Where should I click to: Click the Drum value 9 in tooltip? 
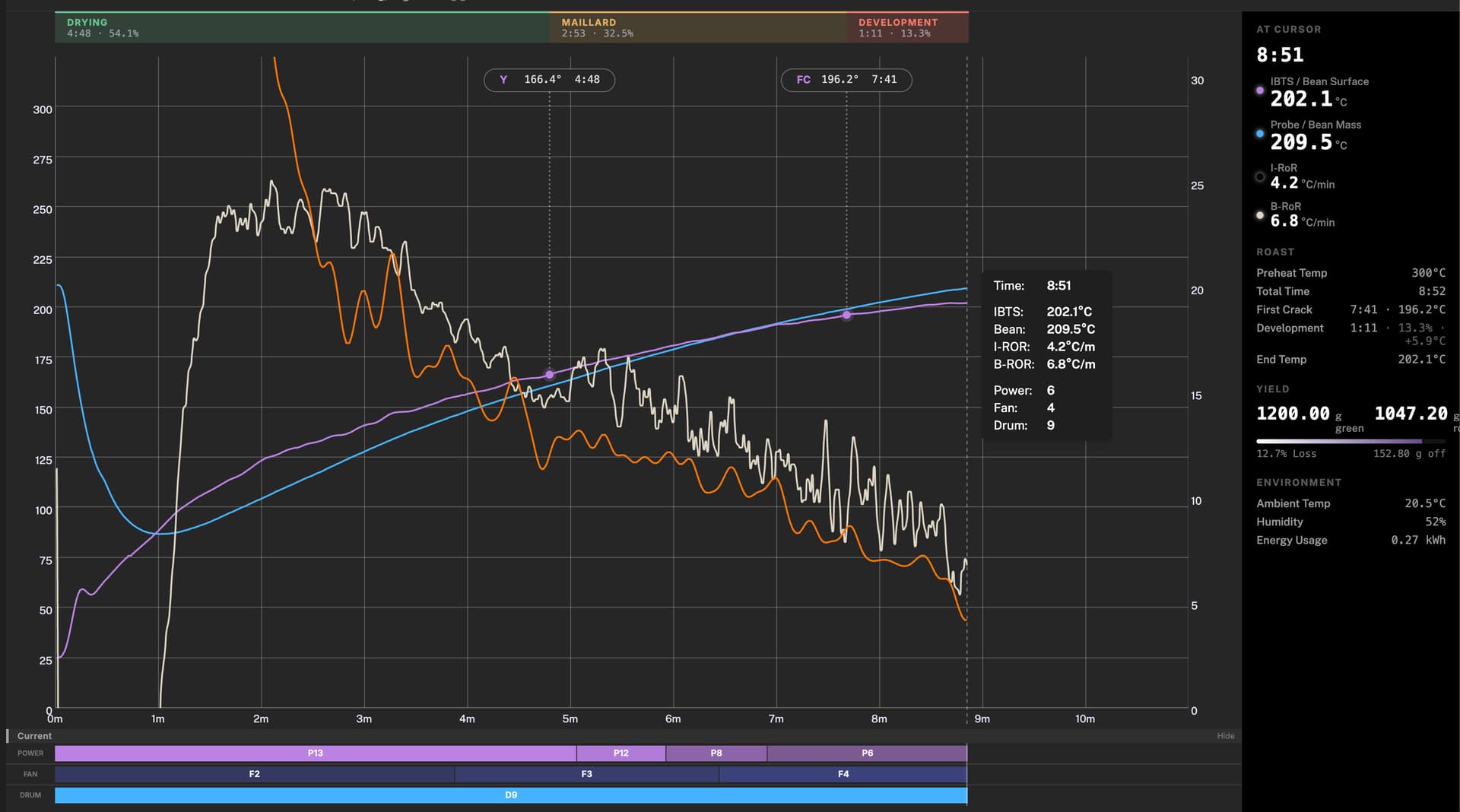pyautogui.click(x=1050, y=426)
